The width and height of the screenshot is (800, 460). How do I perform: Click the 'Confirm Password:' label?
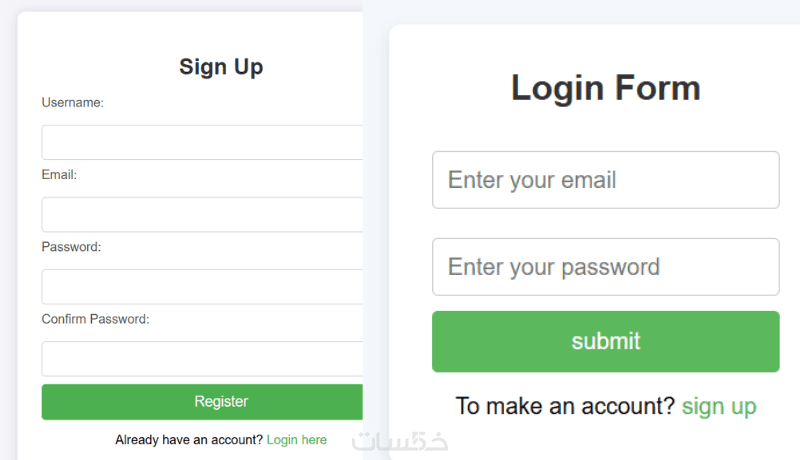point(95,319)
